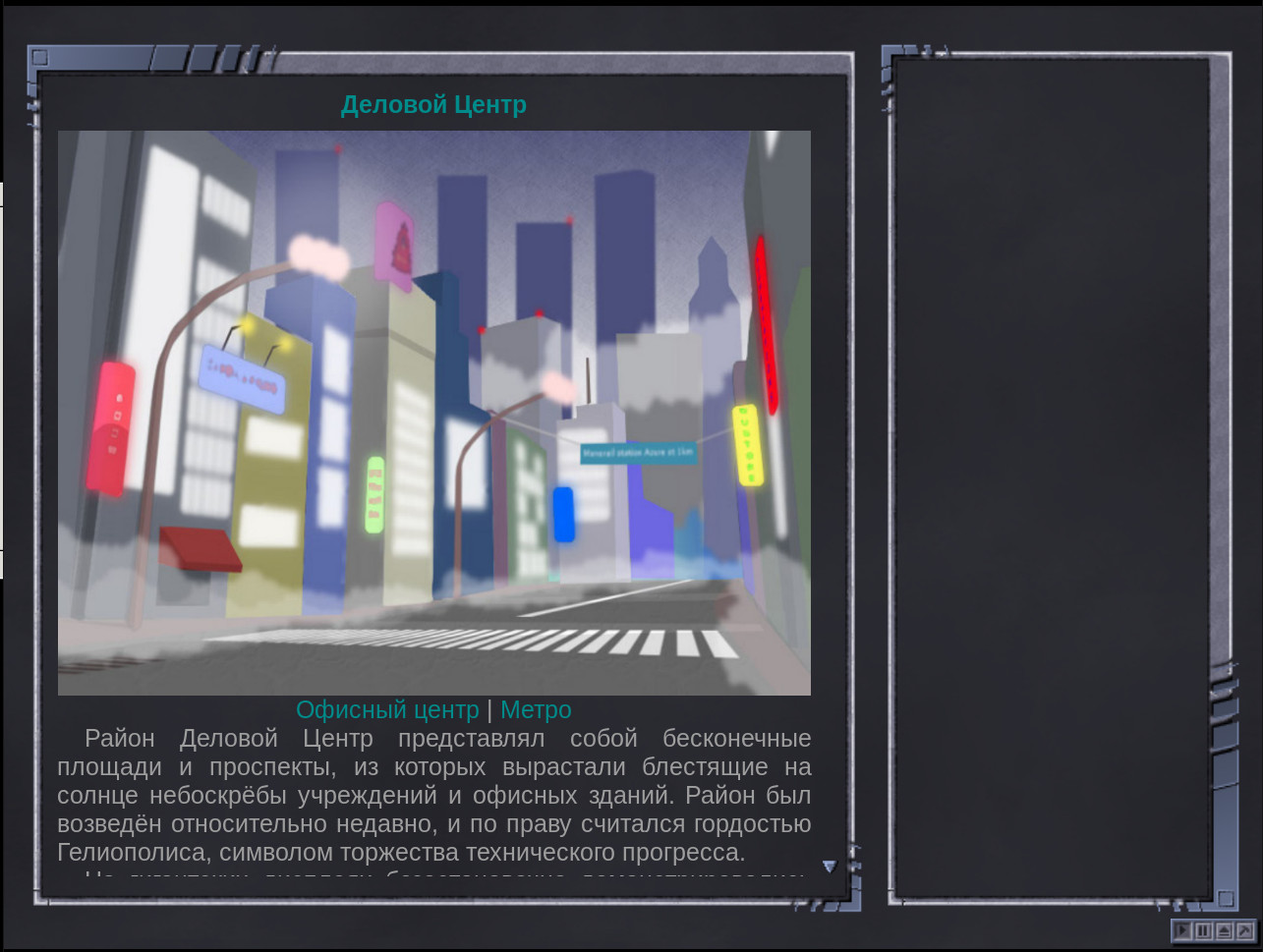Follow the Офисный центр link
This screenshot has height=952, width=1263.
click(387, 709)
